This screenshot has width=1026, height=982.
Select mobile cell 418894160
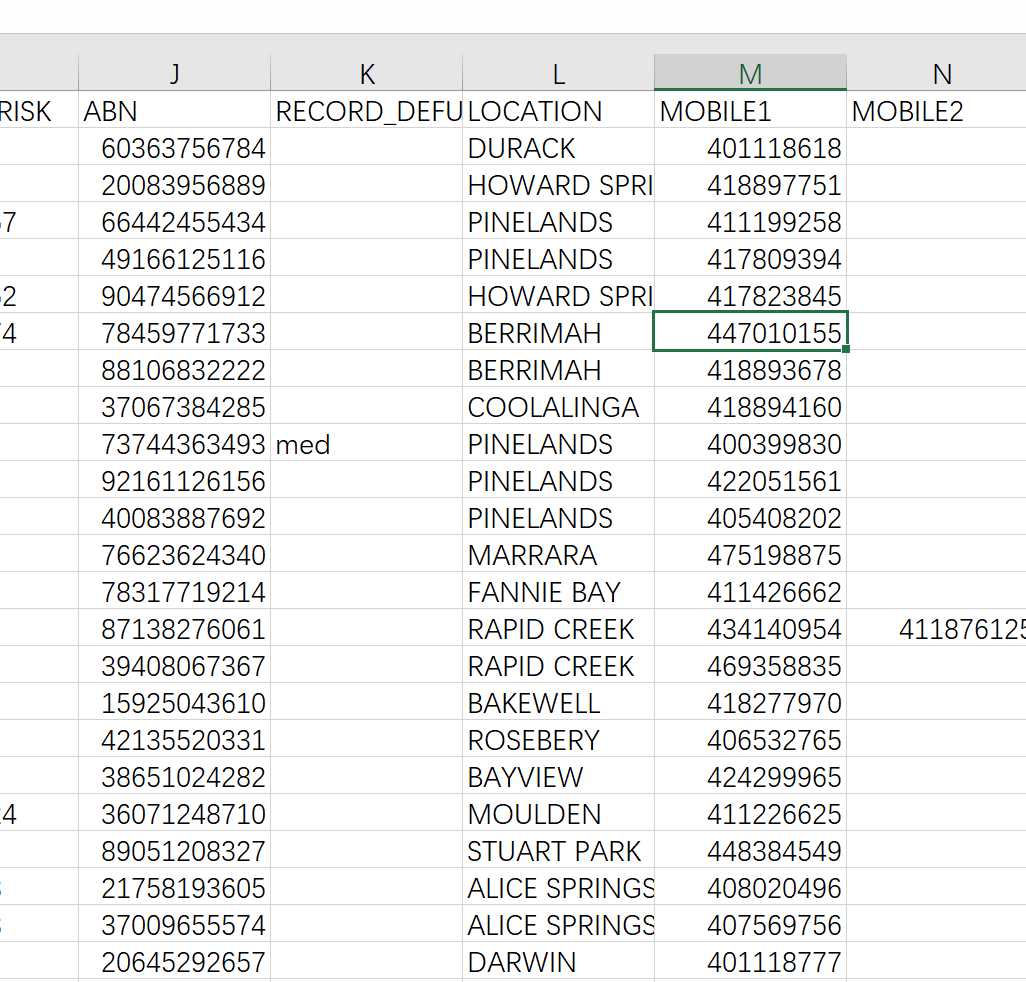point(750,406)
